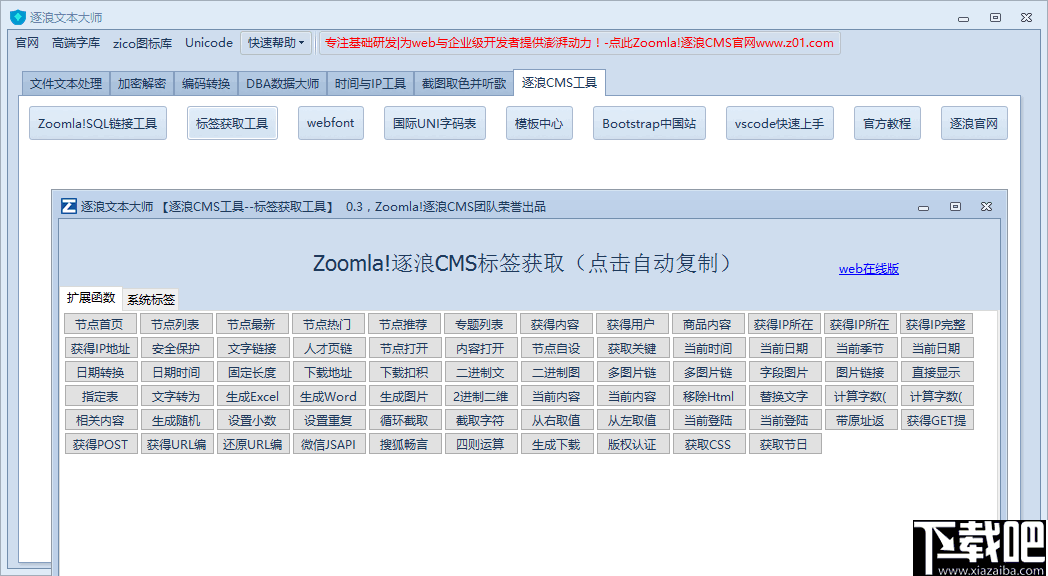
Task: Open the 模板中心 button
Action: [x=539, y=123]
